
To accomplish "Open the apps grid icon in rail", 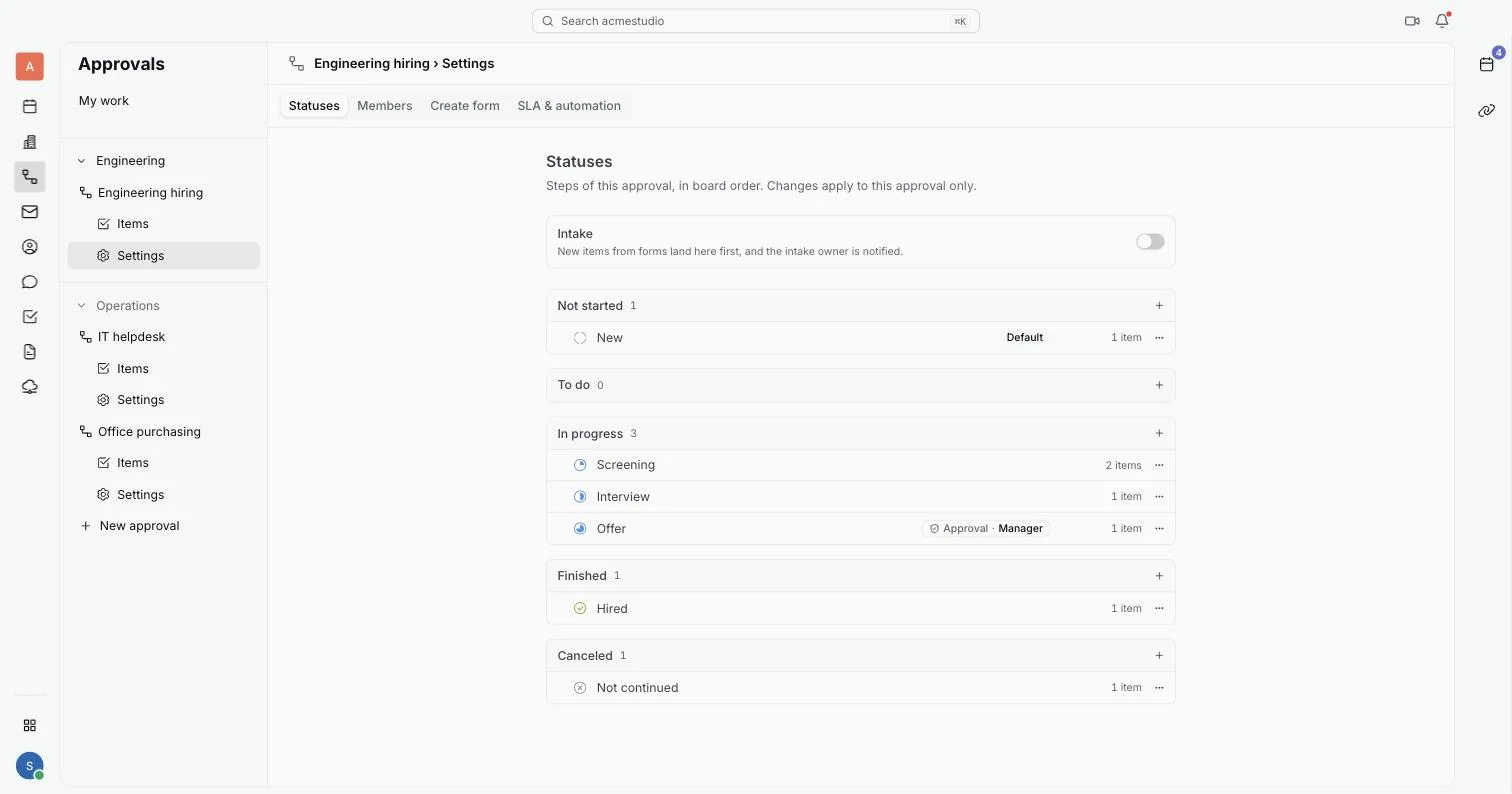I will coord(30,725).
